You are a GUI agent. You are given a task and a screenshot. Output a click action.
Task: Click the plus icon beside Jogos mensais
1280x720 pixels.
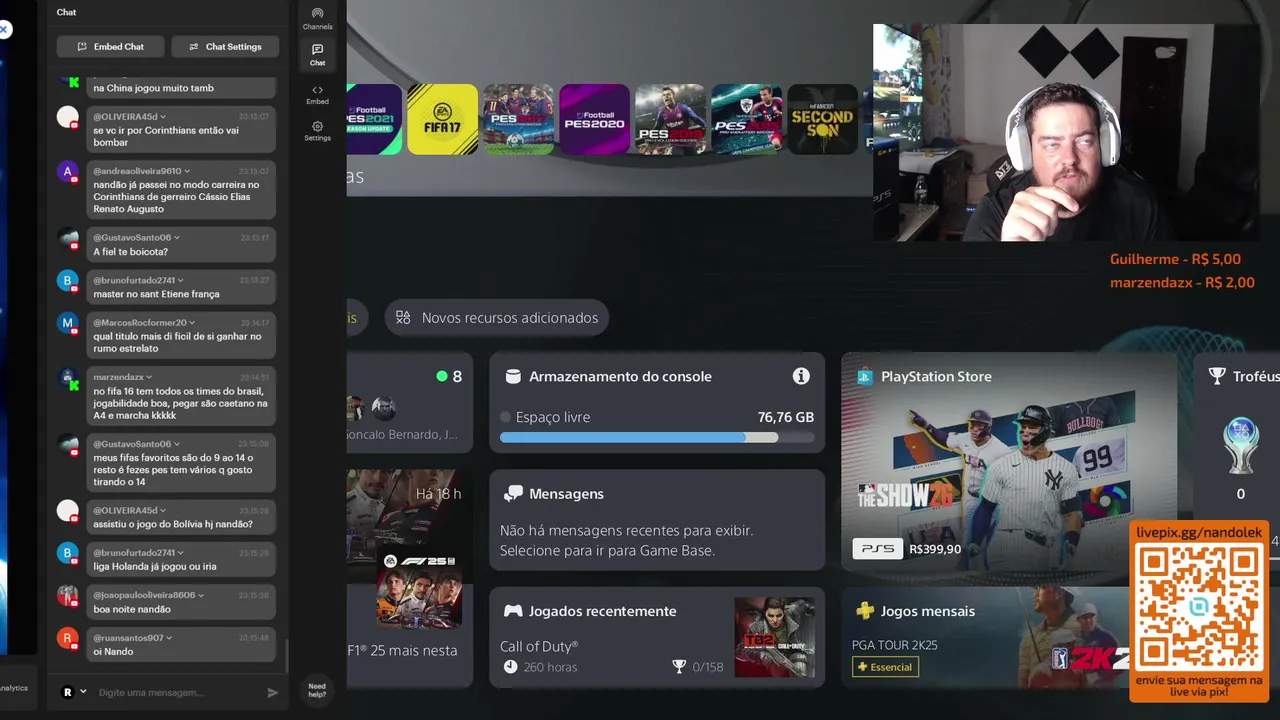865,611
